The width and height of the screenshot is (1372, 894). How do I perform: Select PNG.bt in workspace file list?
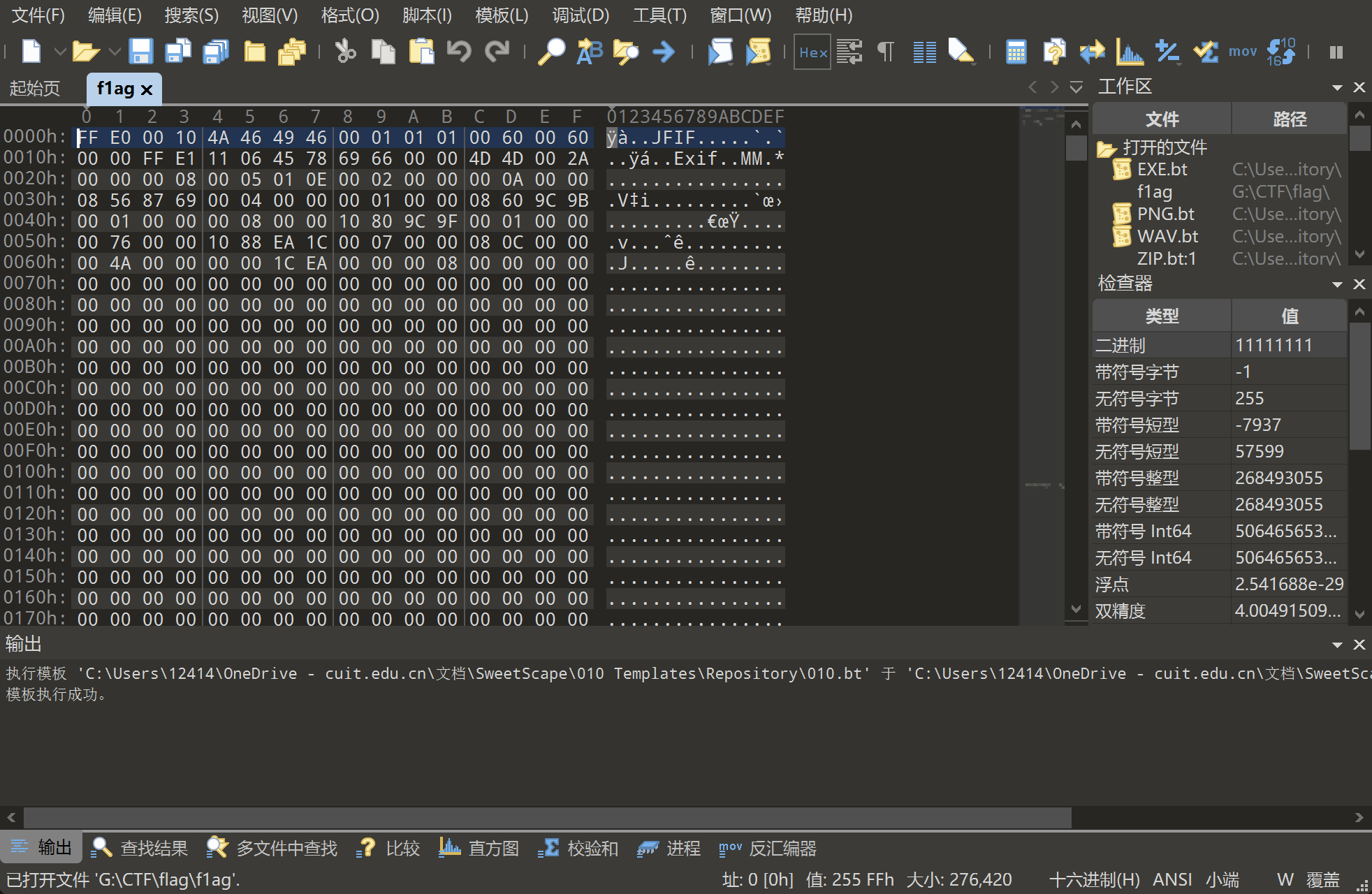1165,214
